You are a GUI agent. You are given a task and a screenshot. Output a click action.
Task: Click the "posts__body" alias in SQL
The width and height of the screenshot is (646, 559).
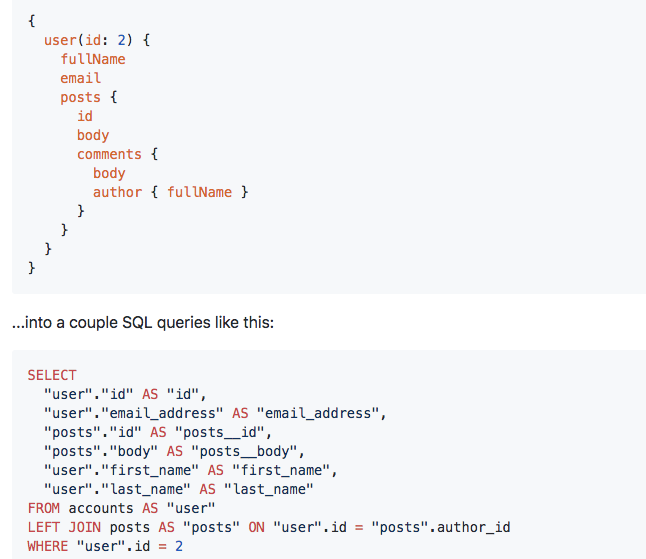point(245,451)
